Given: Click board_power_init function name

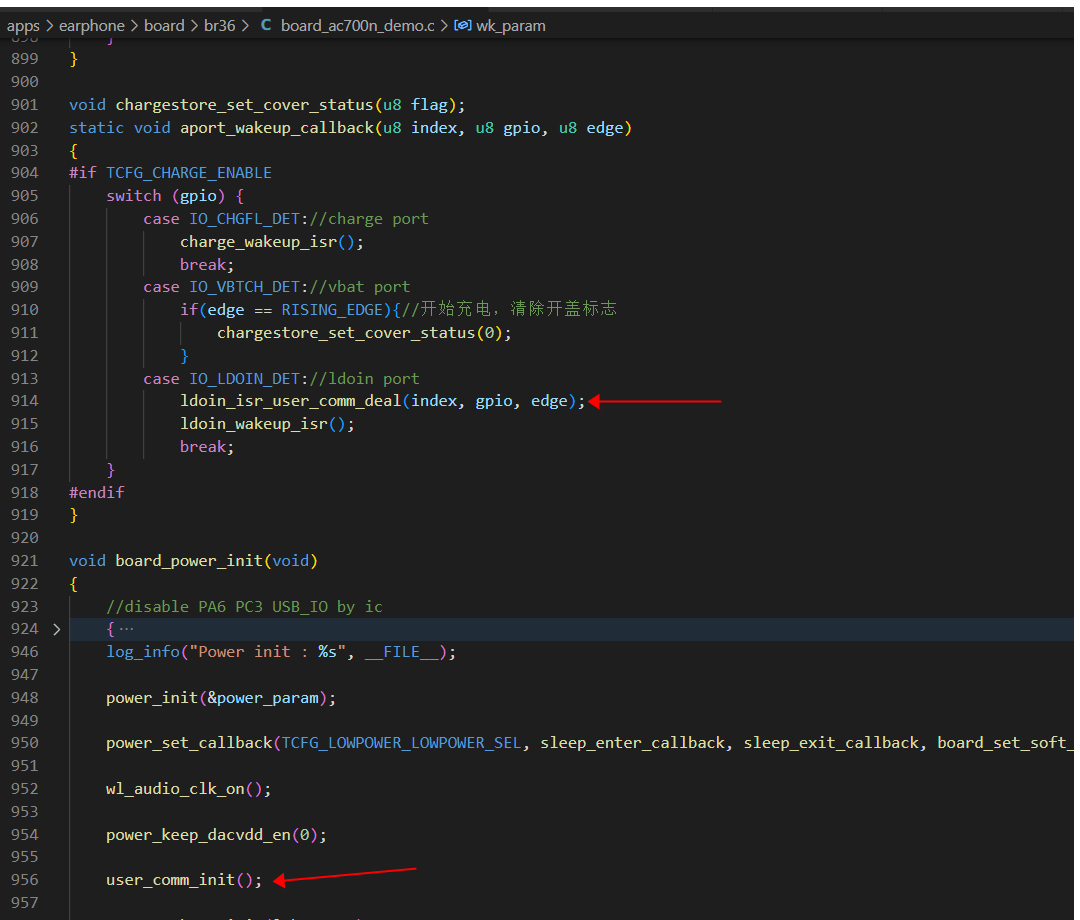Looking at the screenshot, I should (x=189, y=561).
